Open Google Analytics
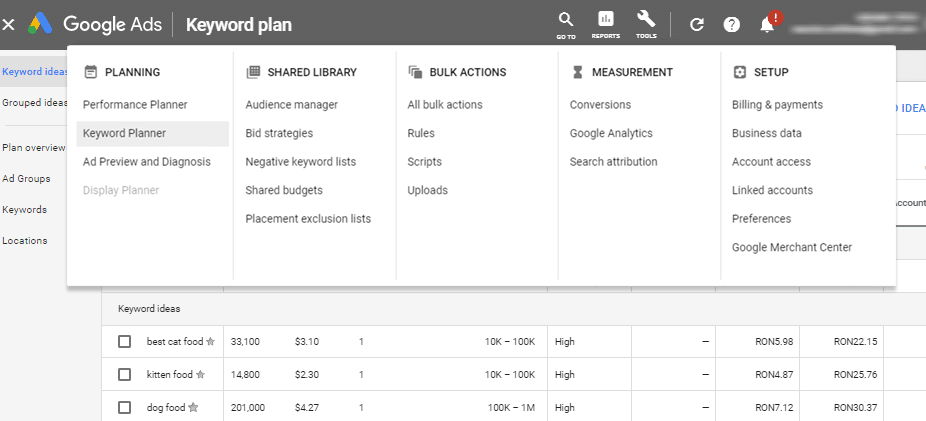Screen dimensions: 926x421 [x=611, y=133]
